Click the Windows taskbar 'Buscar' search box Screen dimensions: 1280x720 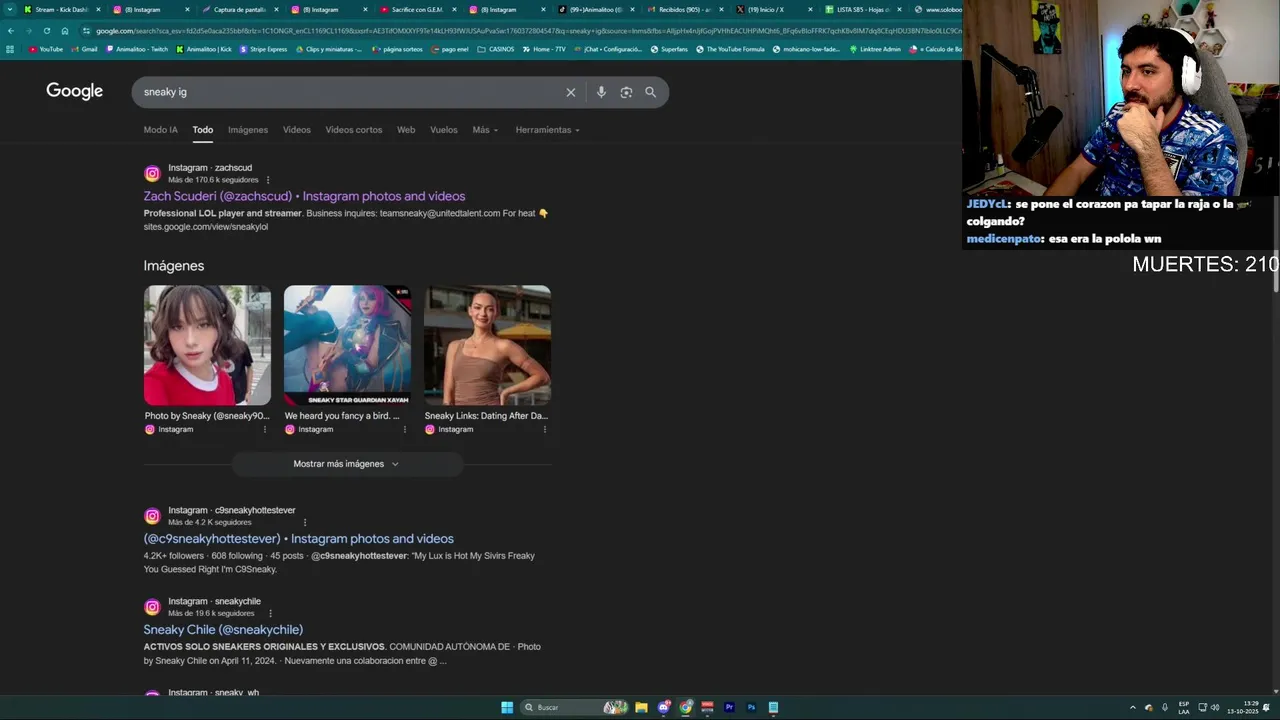click(574, 707)
